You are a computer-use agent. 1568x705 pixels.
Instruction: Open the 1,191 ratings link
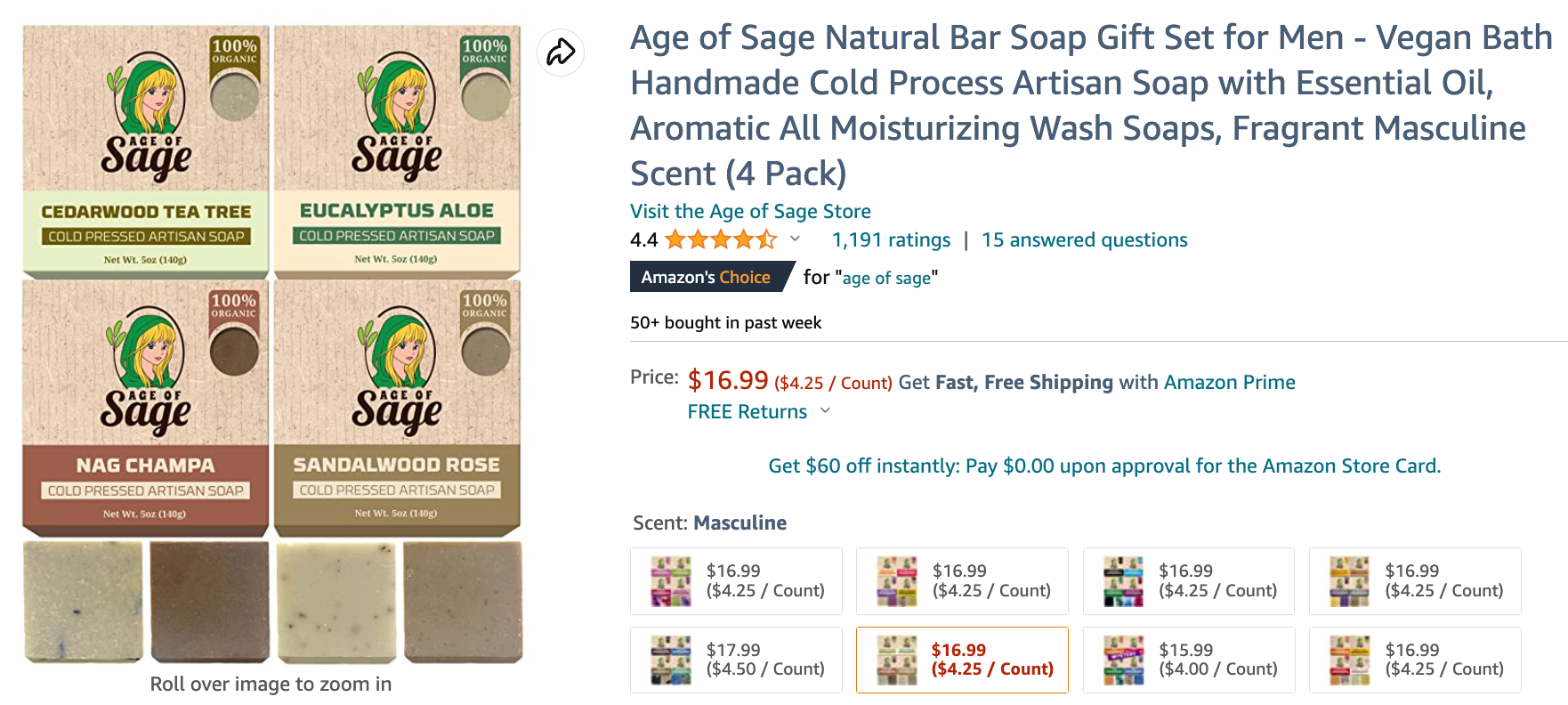pos(891,239)
